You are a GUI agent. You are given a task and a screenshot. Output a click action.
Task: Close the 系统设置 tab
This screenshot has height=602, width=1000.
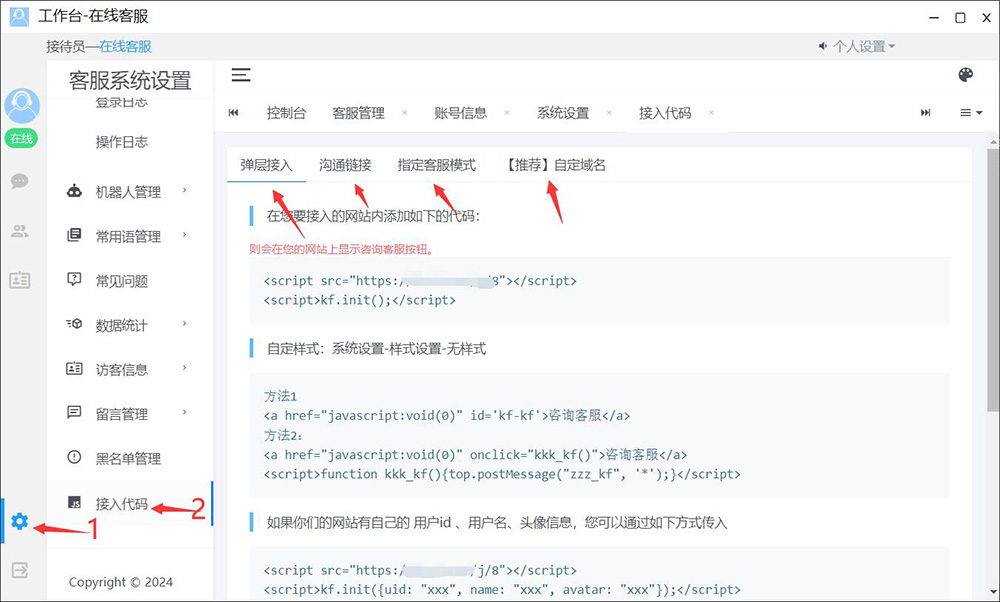[609, 113]
